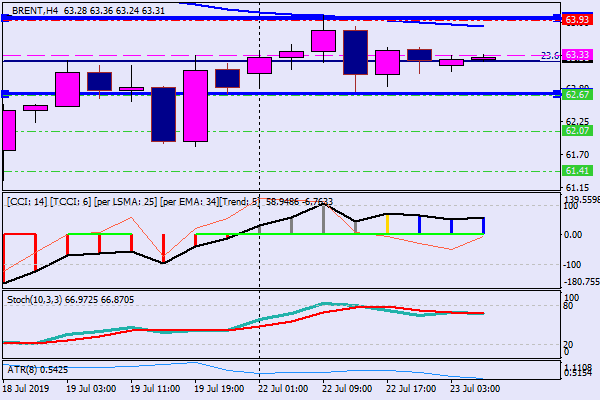Click the blue 62.67 price level tag
This screenshot has width=600, height=400.
[x=576, y=94]
